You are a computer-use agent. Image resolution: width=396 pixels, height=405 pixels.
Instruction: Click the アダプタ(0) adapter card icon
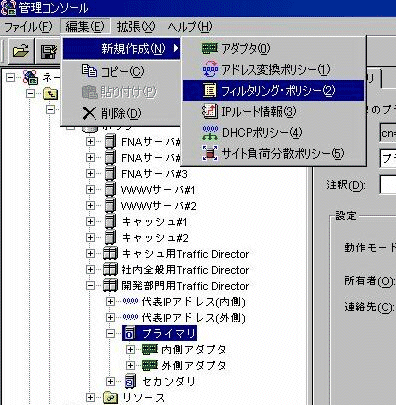click(210, 49)
